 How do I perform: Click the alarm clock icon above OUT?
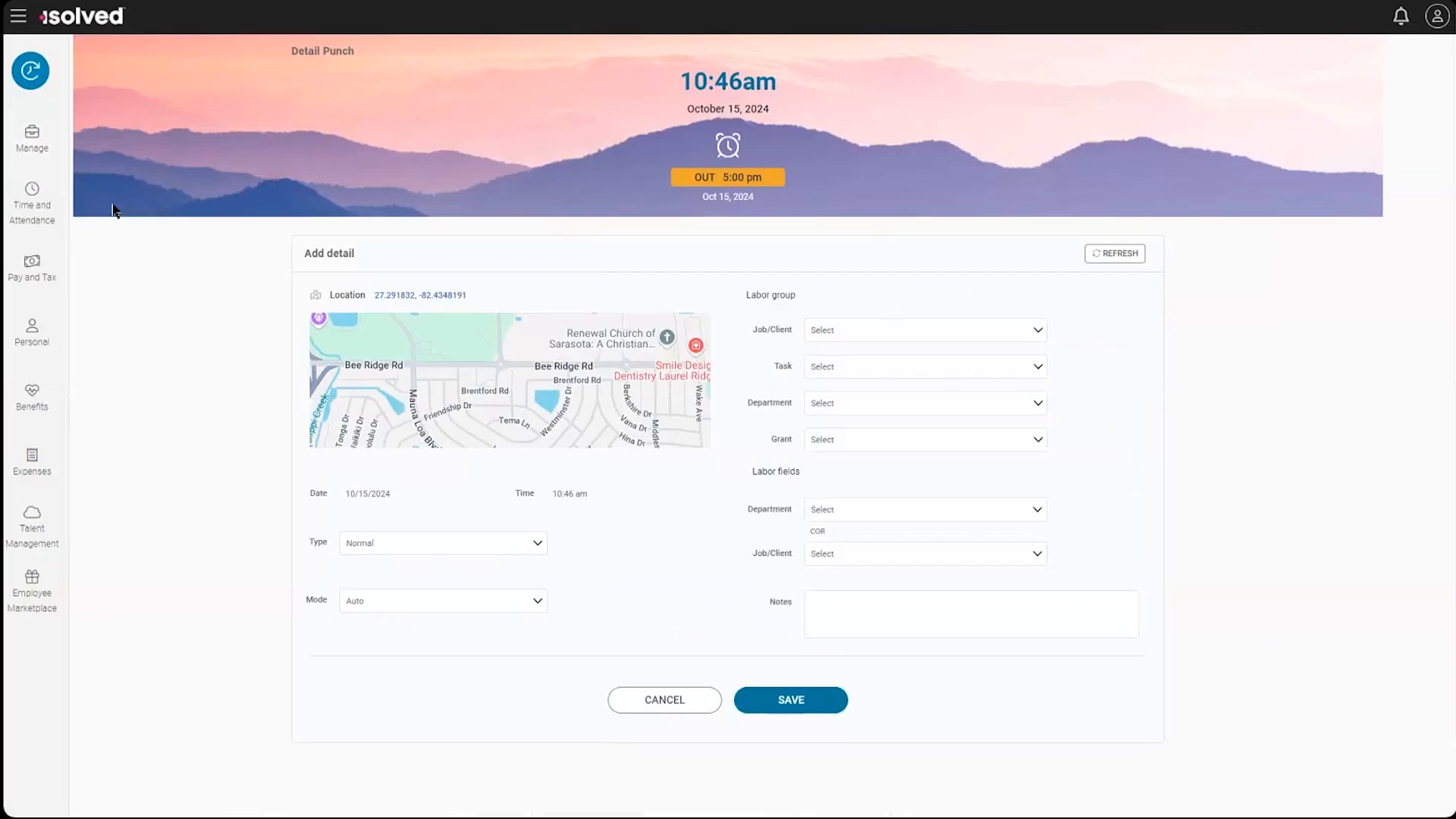coord(727,145)
